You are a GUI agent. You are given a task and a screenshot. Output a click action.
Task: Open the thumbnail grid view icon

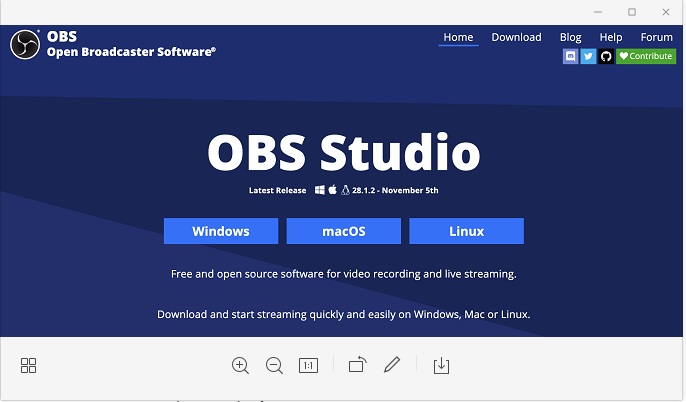click(28, 366)
